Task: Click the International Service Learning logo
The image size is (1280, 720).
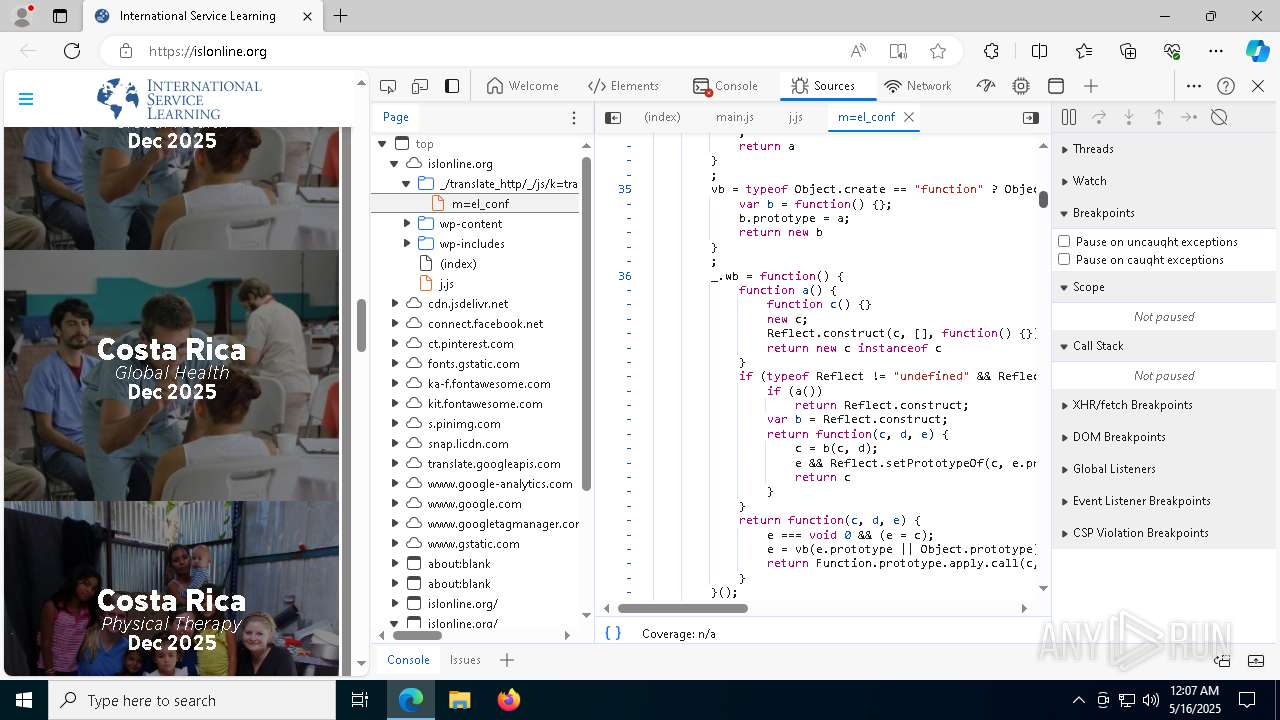Action: point(179,99)
